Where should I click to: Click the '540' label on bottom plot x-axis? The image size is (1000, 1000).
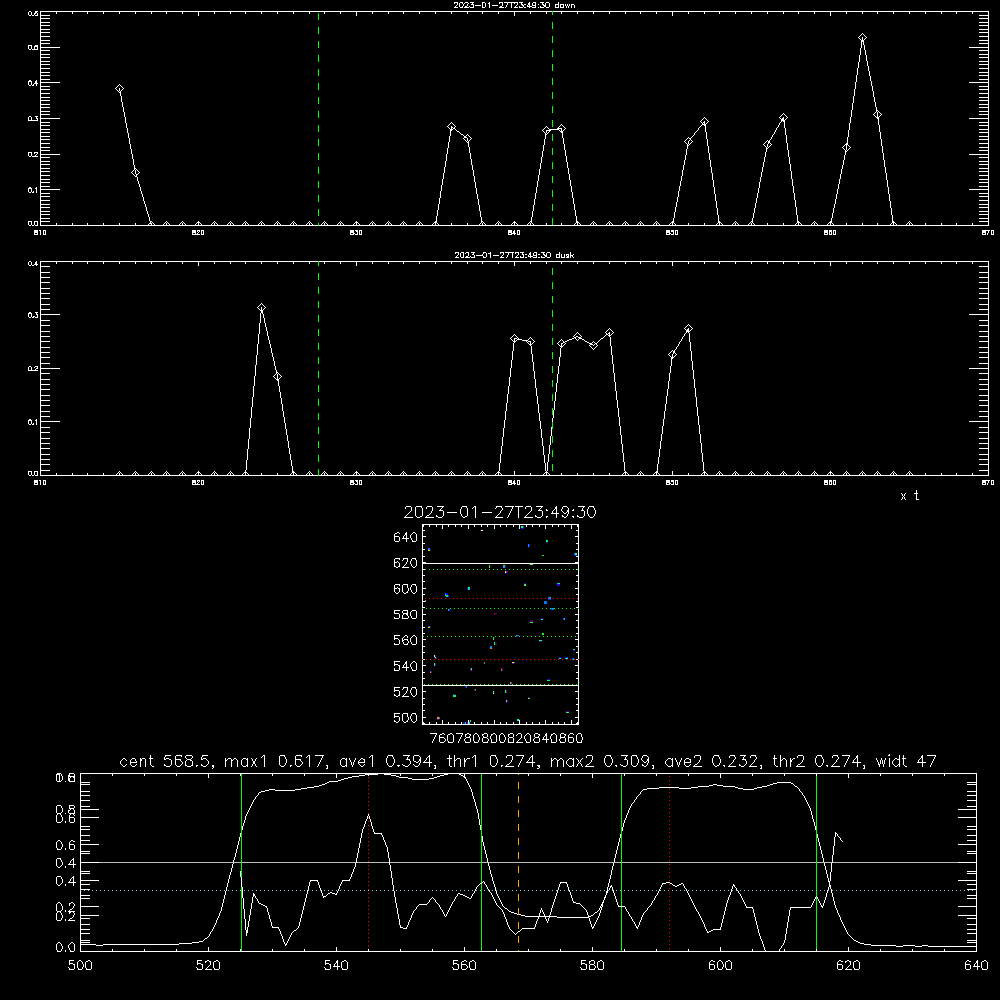(x=336, y=966)
